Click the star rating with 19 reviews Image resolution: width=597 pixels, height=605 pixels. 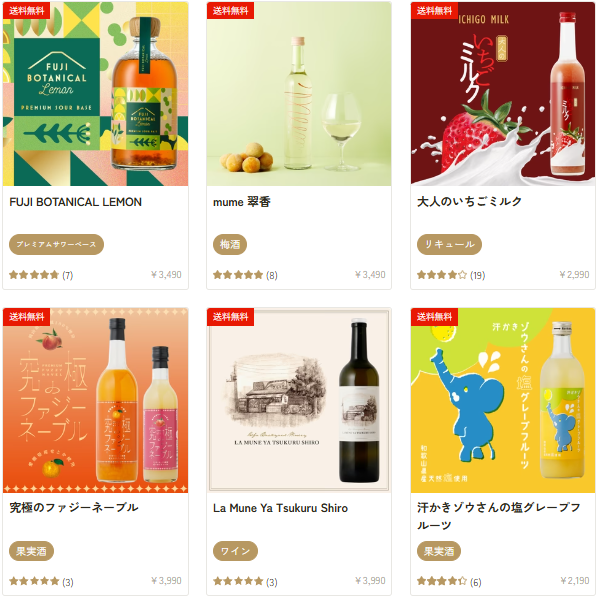click(451, 275)
